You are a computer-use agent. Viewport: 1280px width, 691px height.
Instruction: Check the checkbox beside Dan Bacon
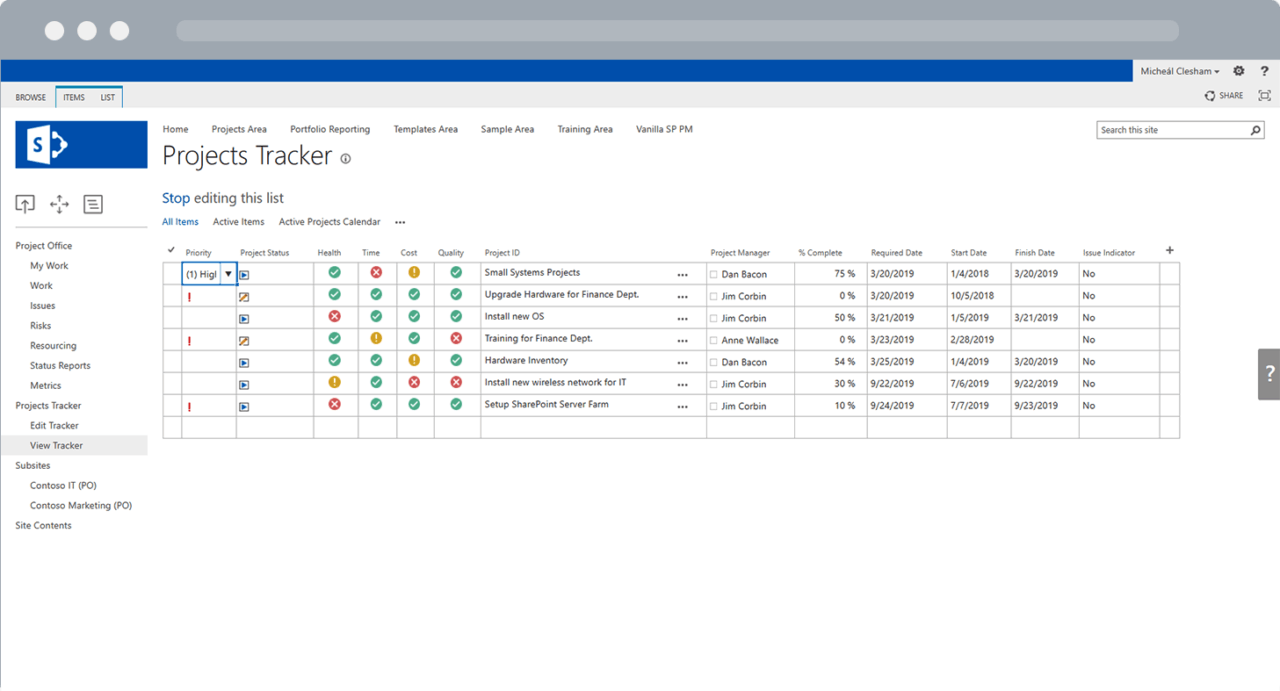click(715, 273)
